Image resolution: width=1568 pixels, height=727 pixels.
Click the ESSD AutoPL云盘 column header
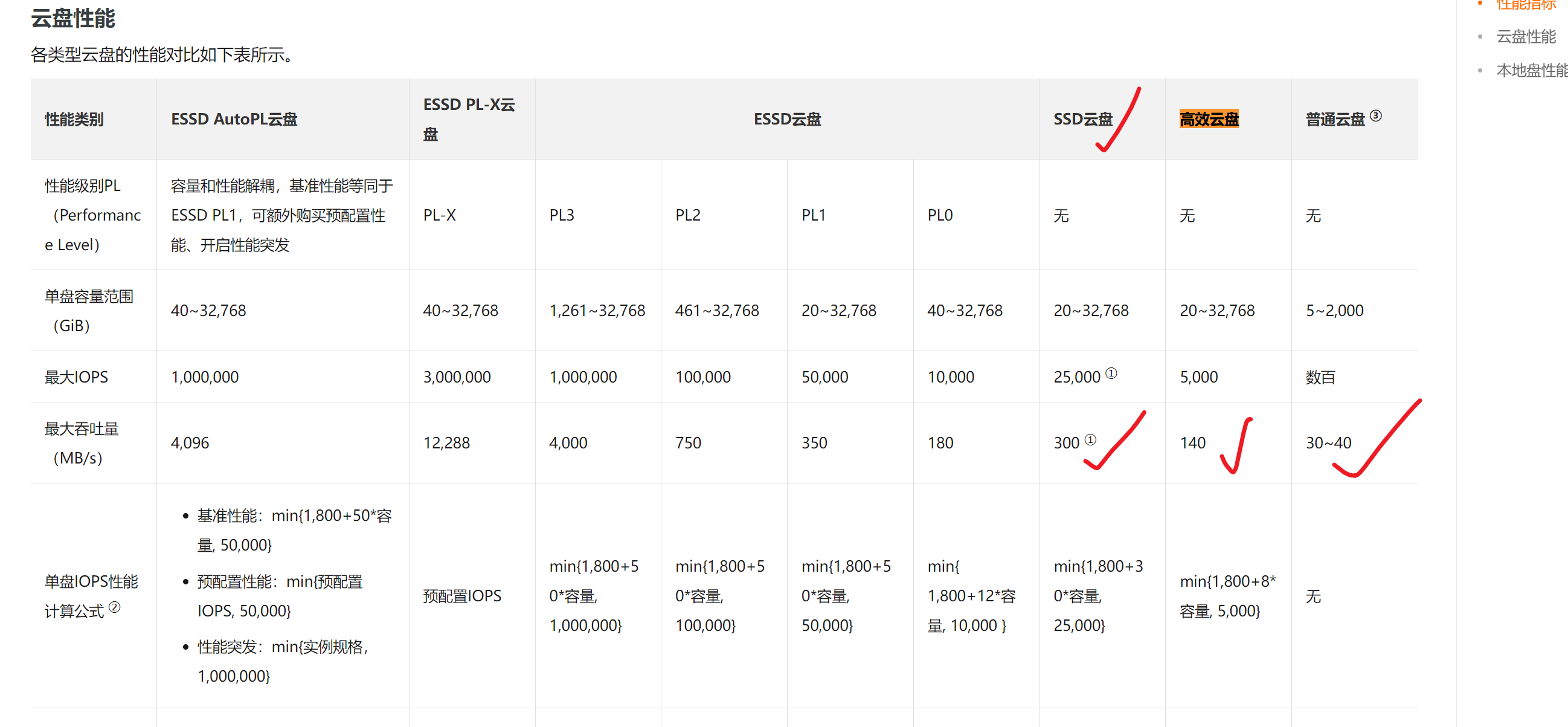(234, 119)
